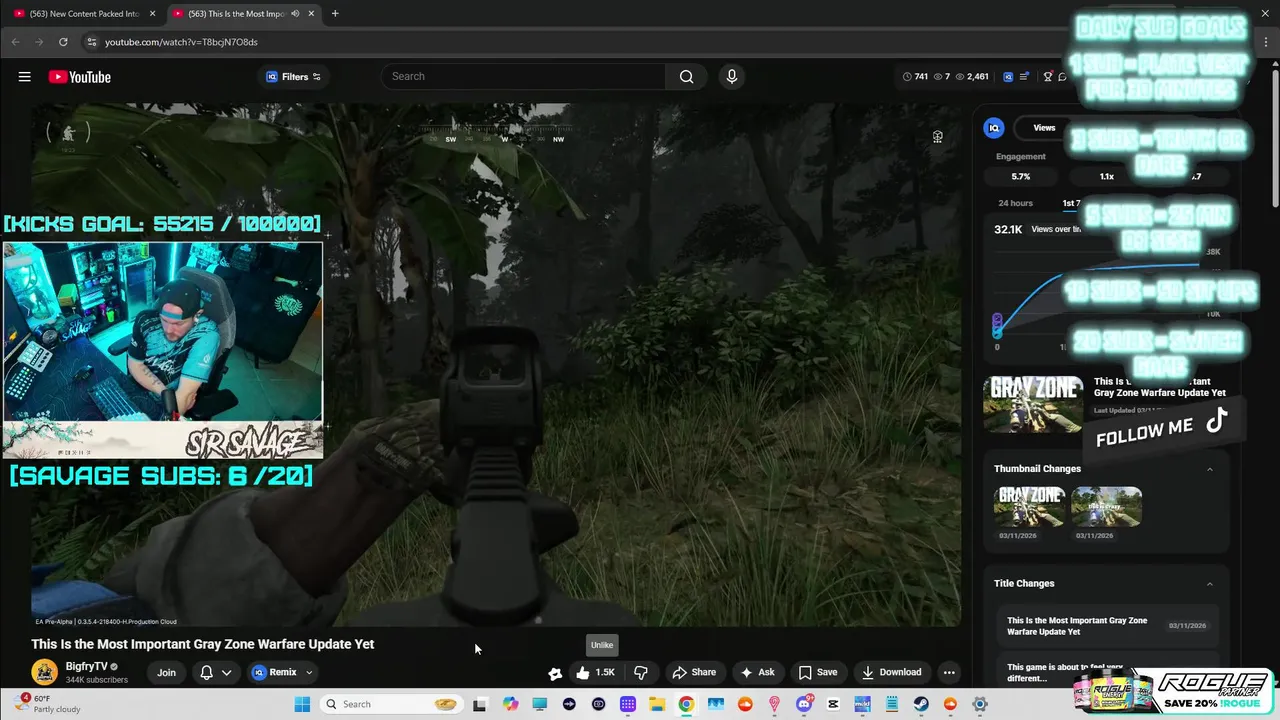Click the Join membership button
This screenshot has height=720, width=1280.
[x=166, y=672]
